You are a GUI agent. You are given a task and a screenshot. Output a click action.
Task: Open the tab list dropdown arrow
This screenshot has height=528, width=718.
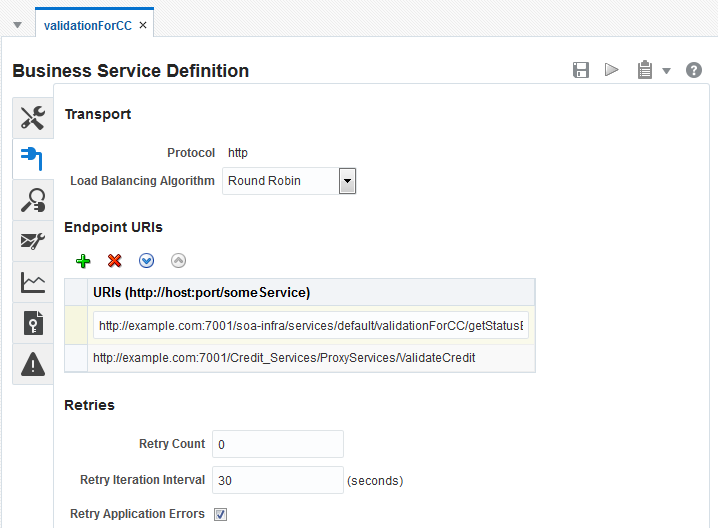(17, 24)
